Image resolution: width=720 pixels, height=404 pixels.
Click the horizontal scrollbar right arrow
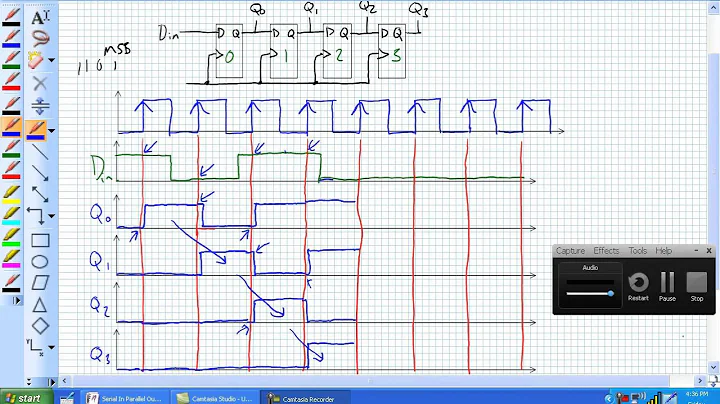click(x=700, y=381)
